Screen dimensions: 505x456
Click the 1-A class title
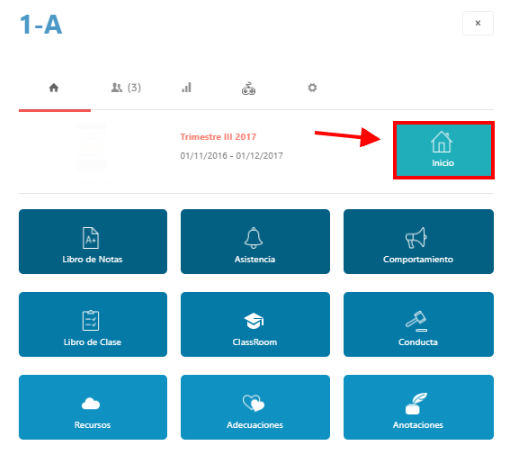41,25
